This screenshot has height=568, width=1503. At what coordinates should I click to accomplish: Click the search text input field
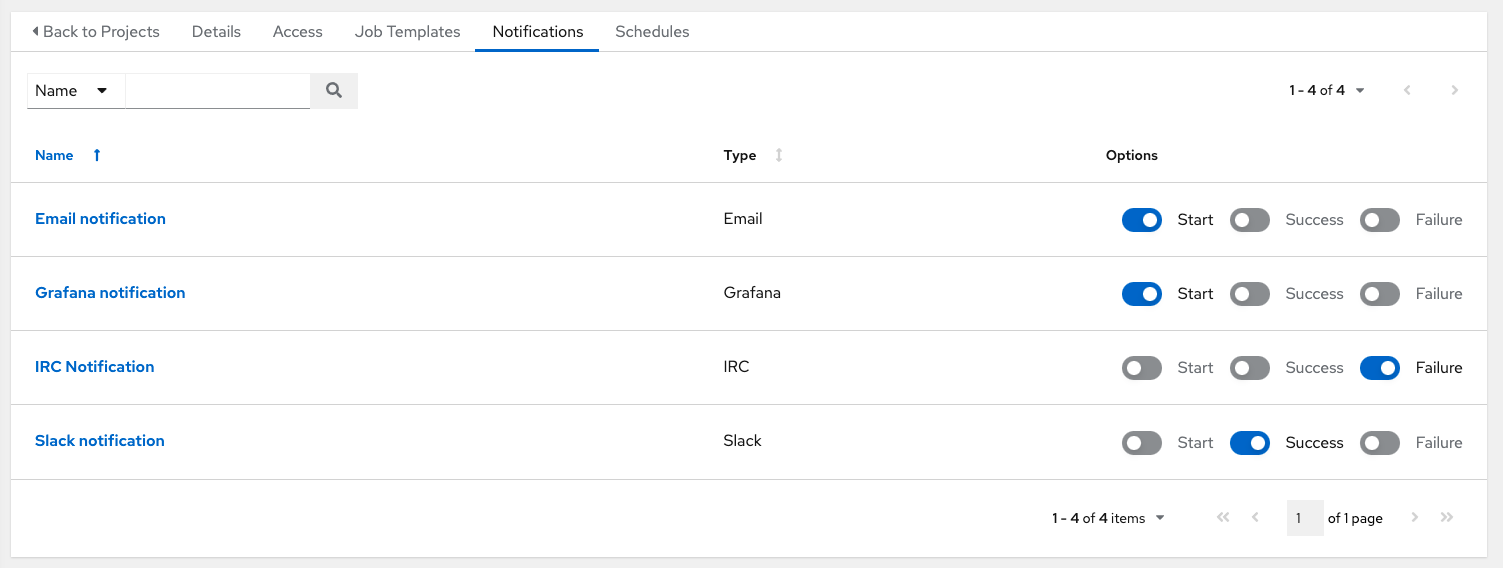(217, 91)
